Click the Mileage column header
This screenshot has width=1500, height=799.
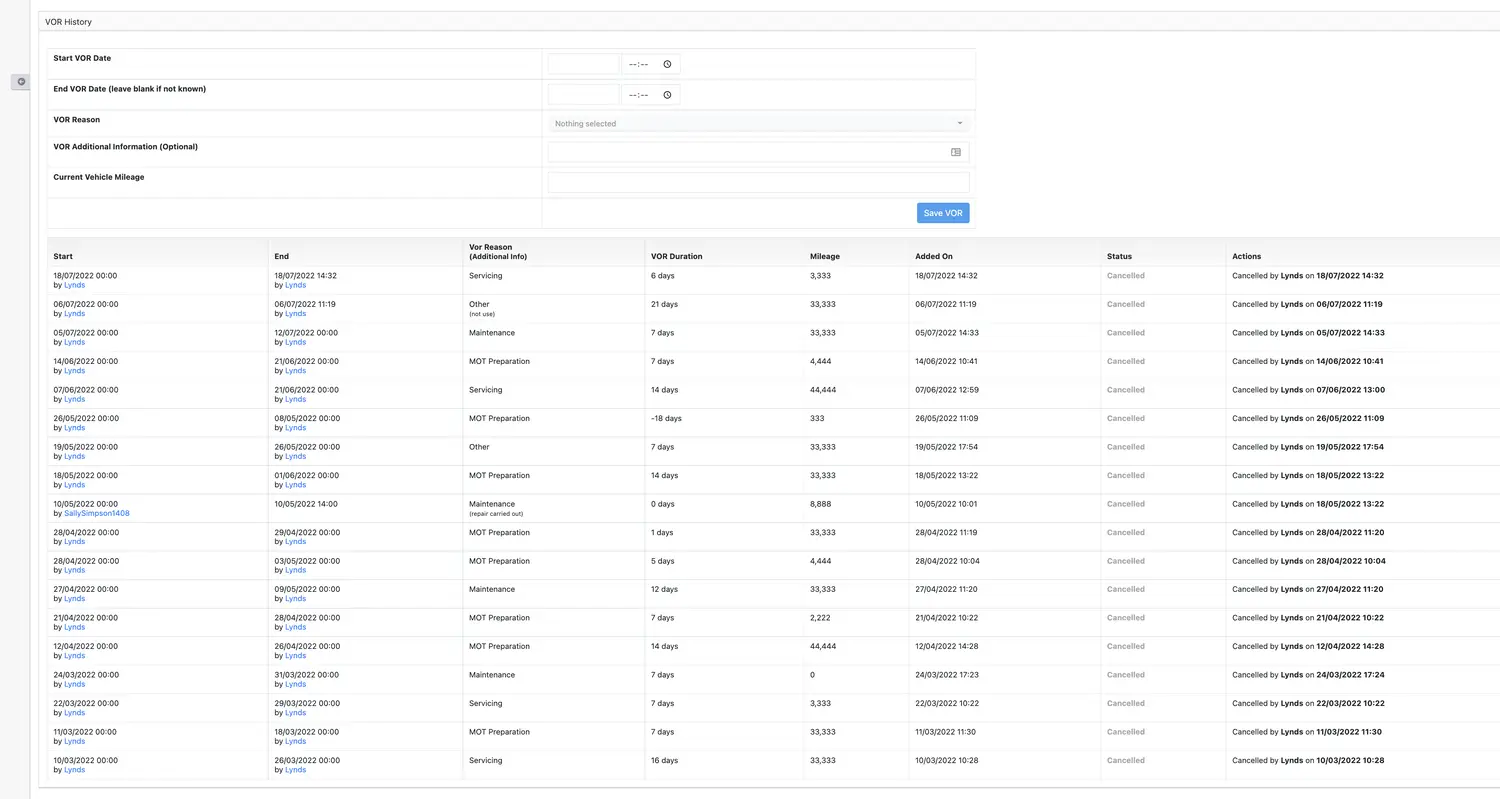[x=824, y=257]
